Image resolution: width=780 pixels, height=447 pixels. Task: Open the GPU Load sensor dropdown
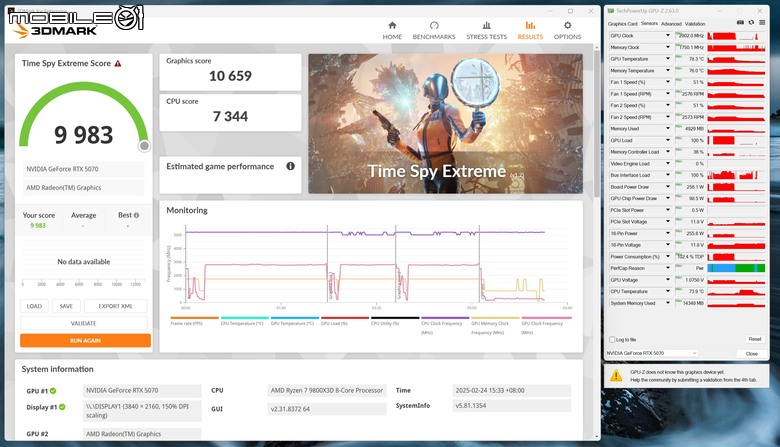pos(668,140)
